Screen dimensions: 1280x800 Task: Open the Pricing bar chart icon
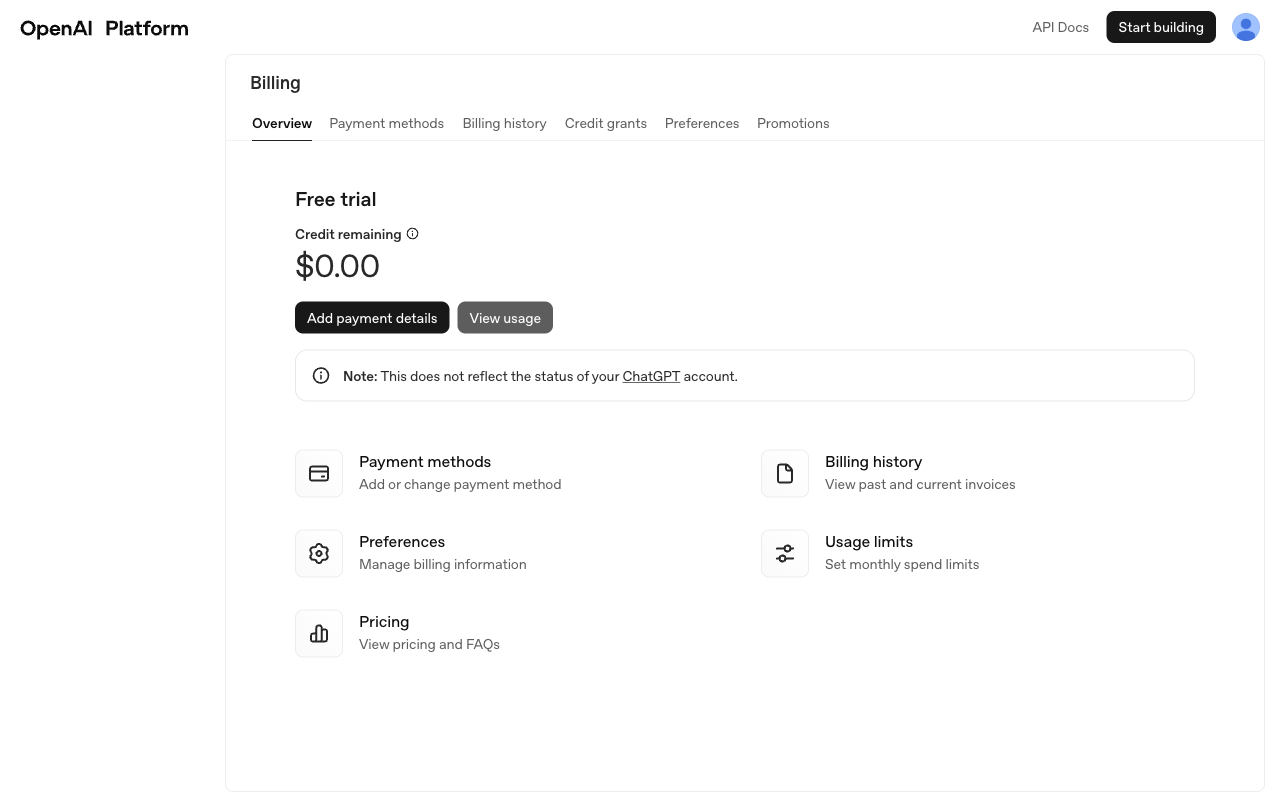[x=318, y=632]
